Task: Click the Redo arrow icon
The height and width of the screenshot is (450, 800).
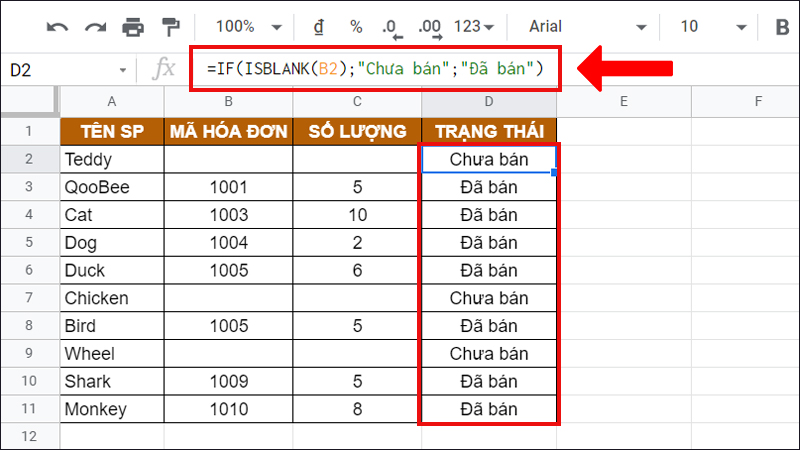Action: [x=94, y=27]
